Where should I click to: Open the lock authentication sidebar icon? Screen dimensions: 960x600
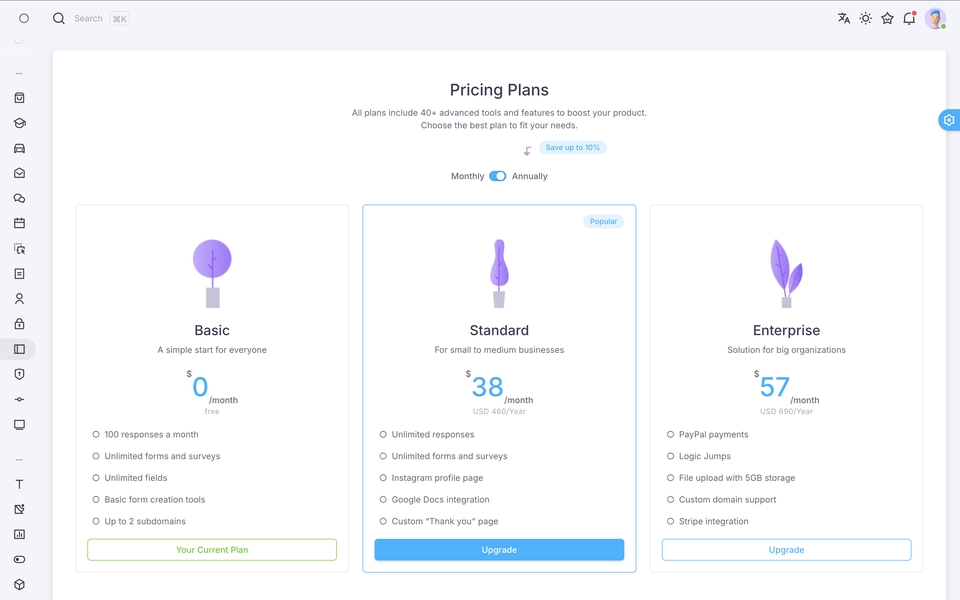[20, 323]
